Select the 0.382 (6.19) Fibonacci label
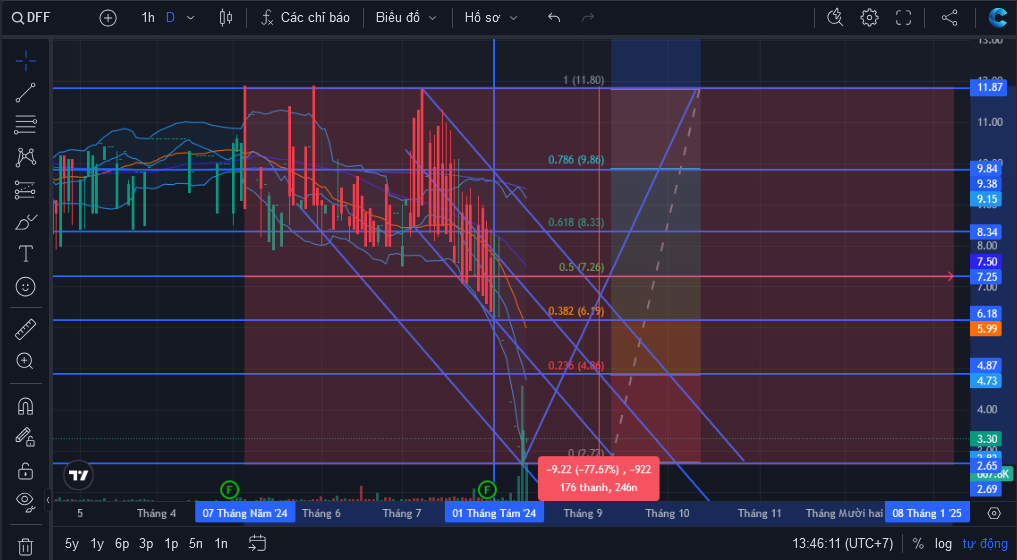The width and height of the screenshot is (1017, 560). click(x=576, y=311)
